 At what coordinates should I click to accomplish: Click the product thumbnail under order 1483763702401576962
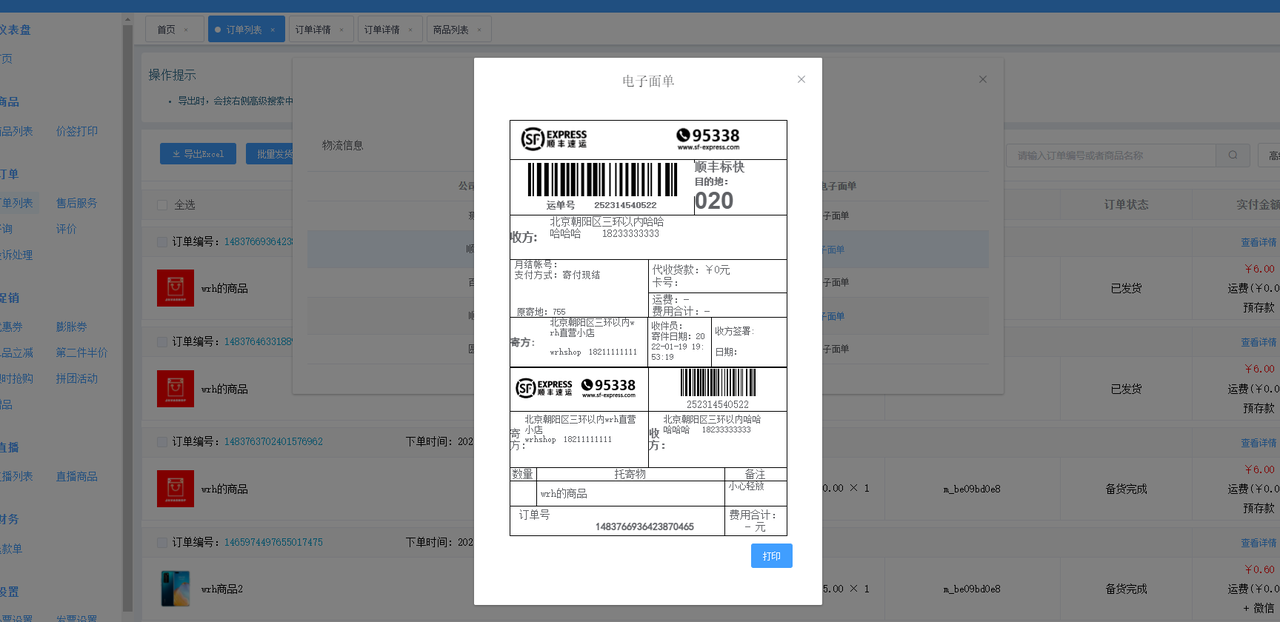point(175,489)
